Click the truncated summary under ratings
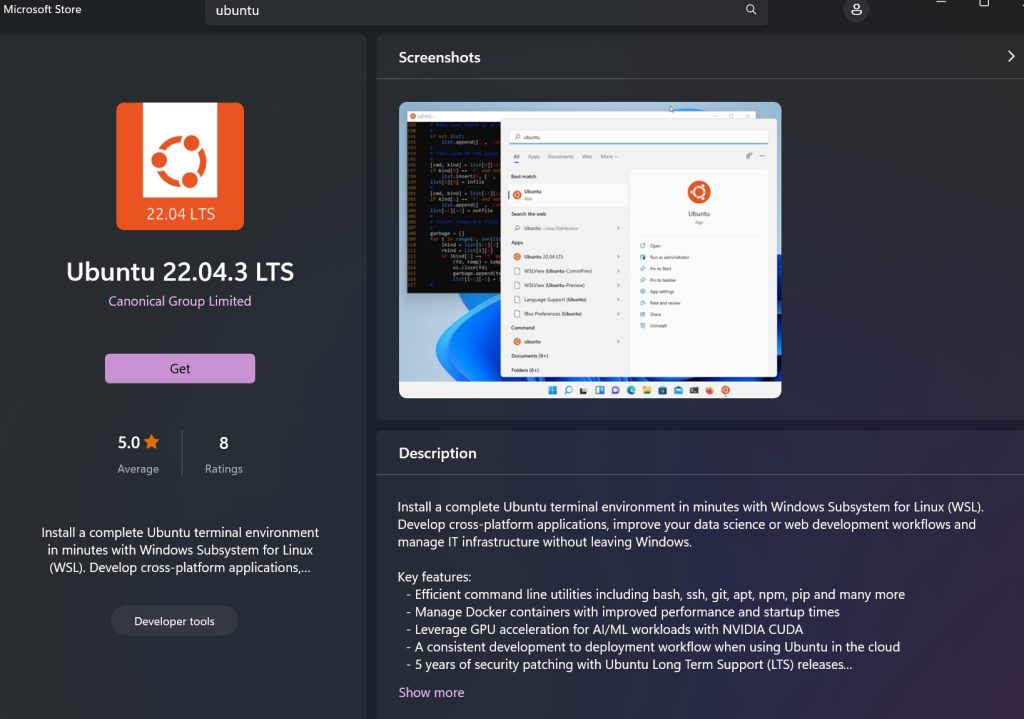 click(180, 550)
